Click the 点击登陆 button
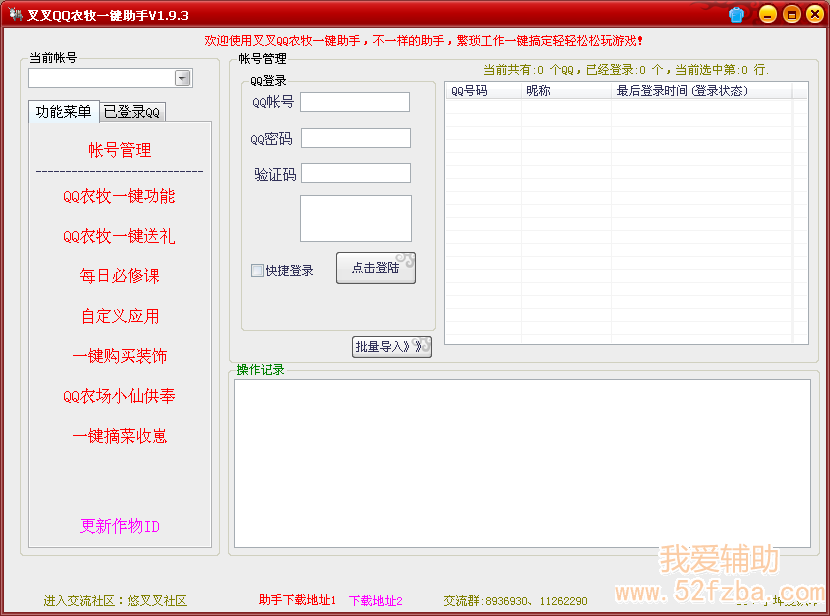 click(376, 268)
